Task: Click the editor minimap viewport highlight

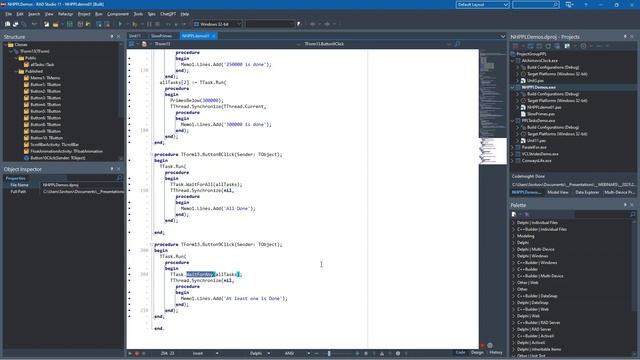Action: [493, 151]
